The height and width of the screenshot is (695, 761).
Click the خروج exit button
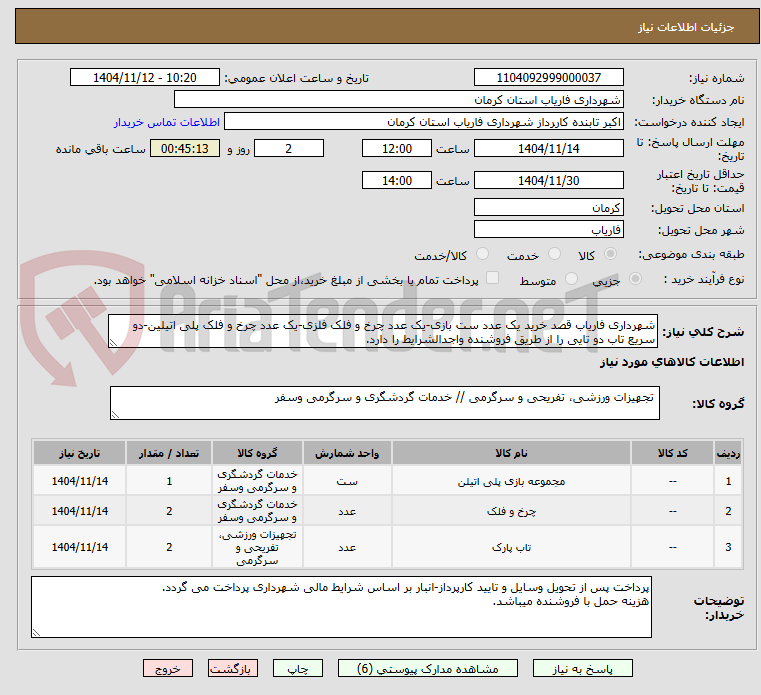pos(167,668)
